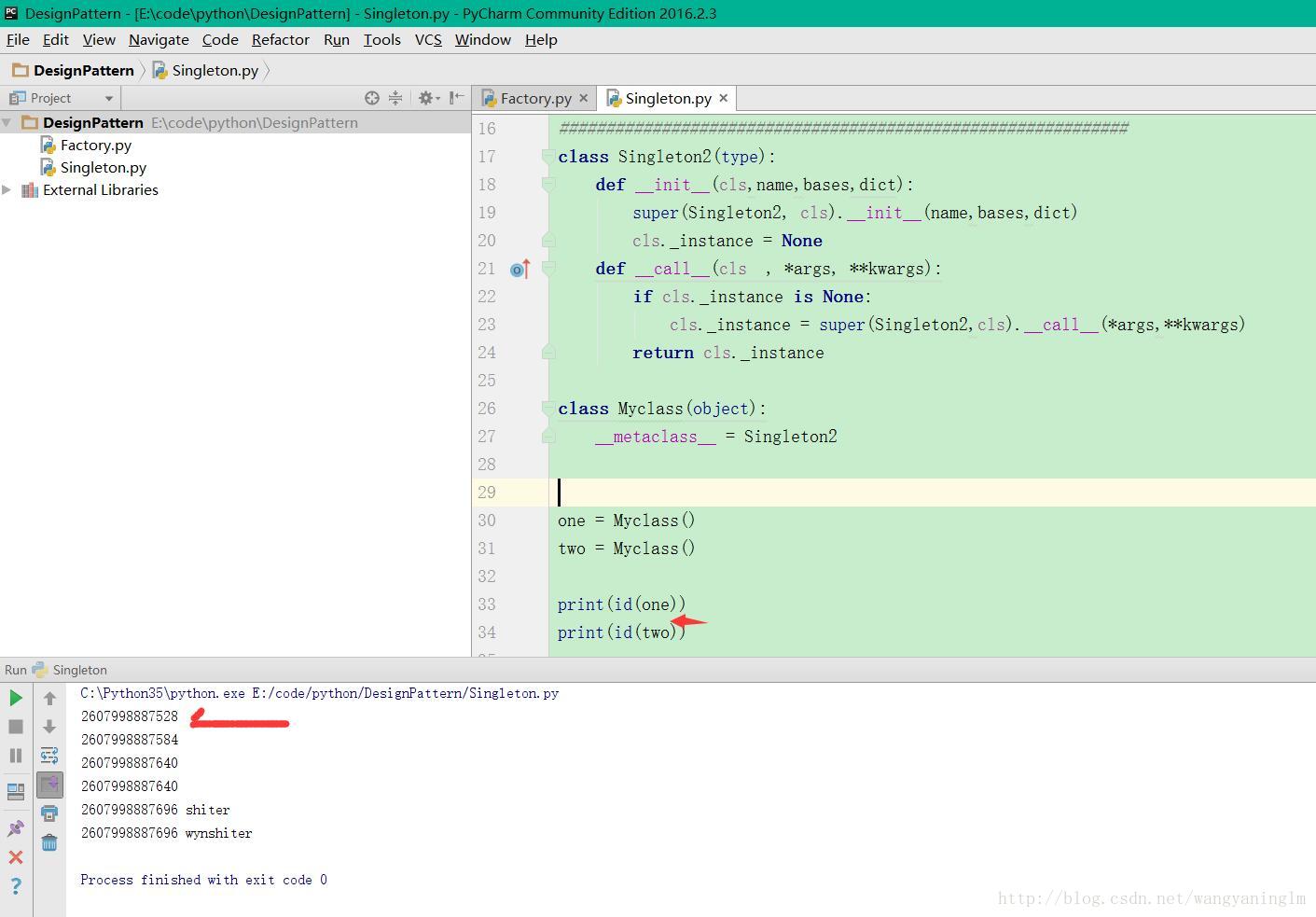This screenshot has width=1316, height=917.
Task: Pin the Singleton run tab
Action: pyautogui.click(x=16, y=828)
